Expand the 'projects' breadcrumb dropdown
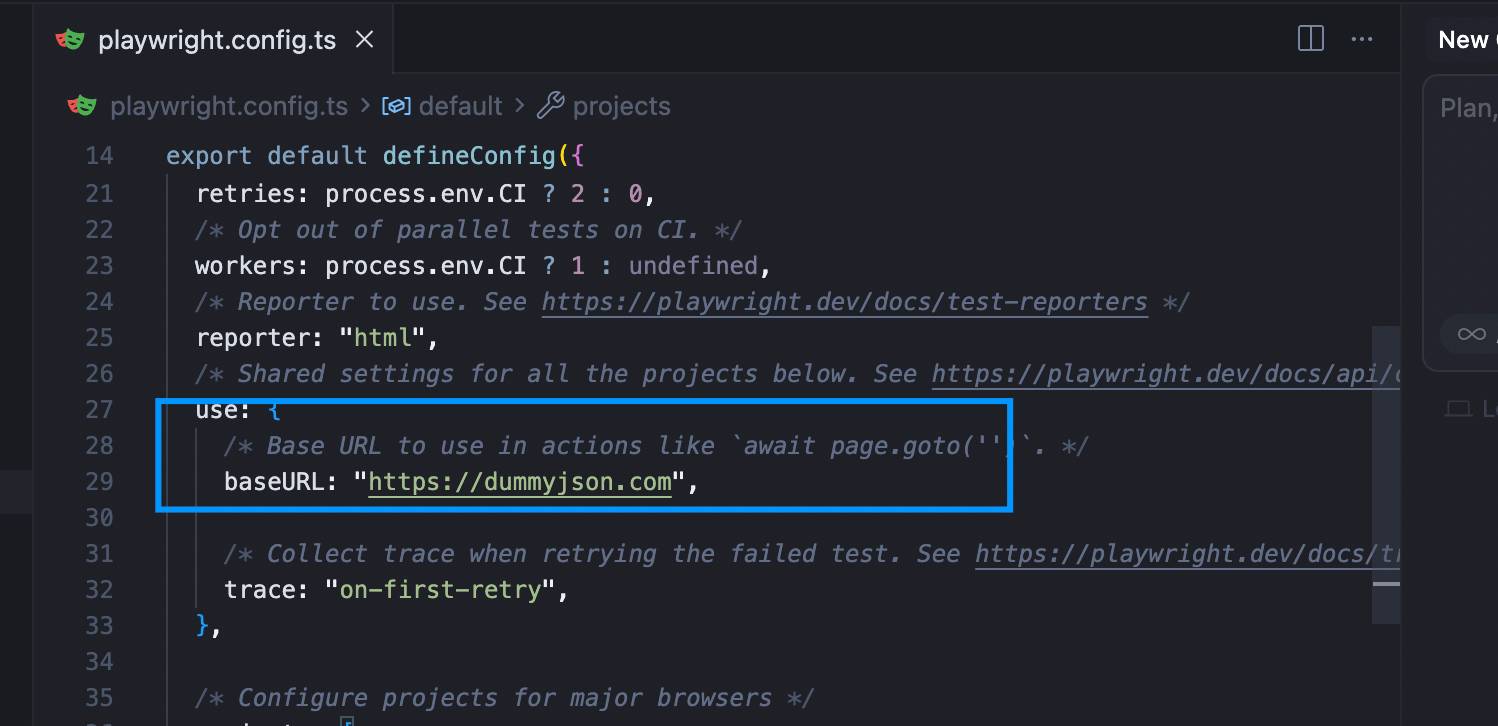This screenshot has height=726, width=1498. [x=620, y=105]
